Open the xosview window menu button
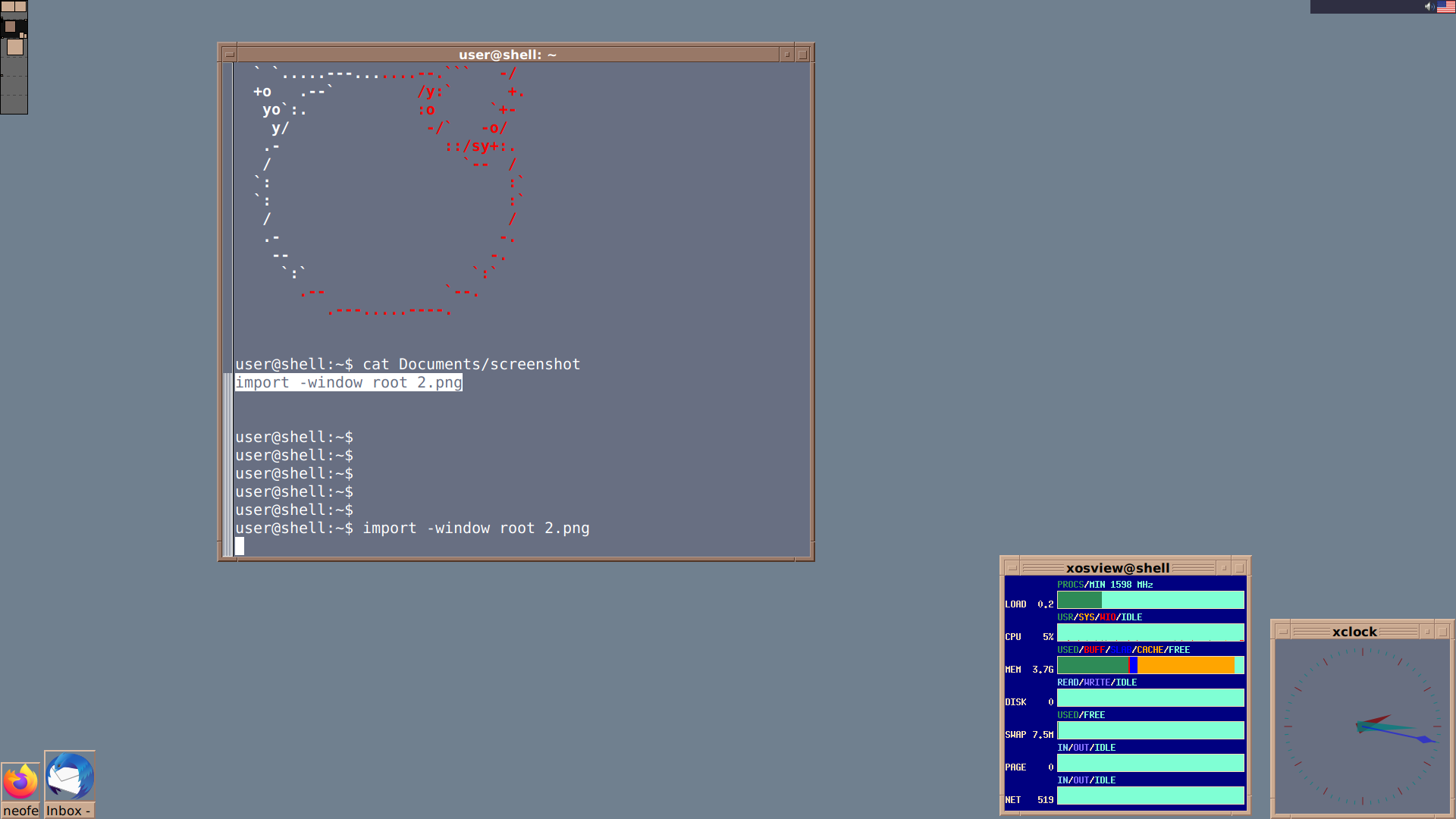Viewport: 1456px width, 819px height. (1012, 568)
